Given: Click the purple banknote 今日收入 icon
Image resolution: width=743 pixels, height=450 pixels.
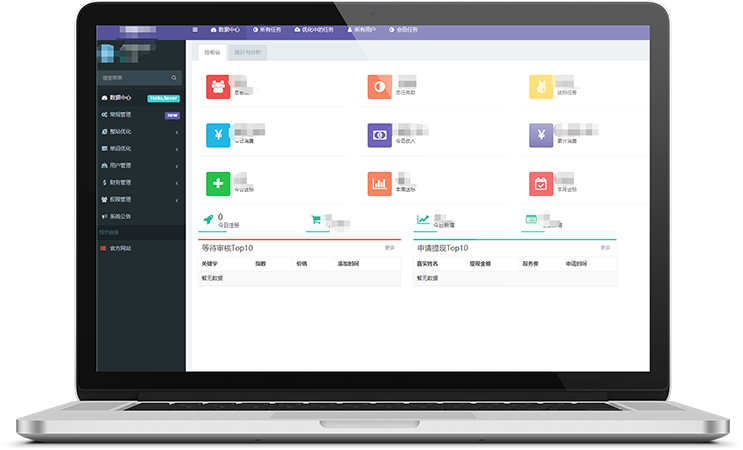Looking at the screenshot, I should (379, 135).
